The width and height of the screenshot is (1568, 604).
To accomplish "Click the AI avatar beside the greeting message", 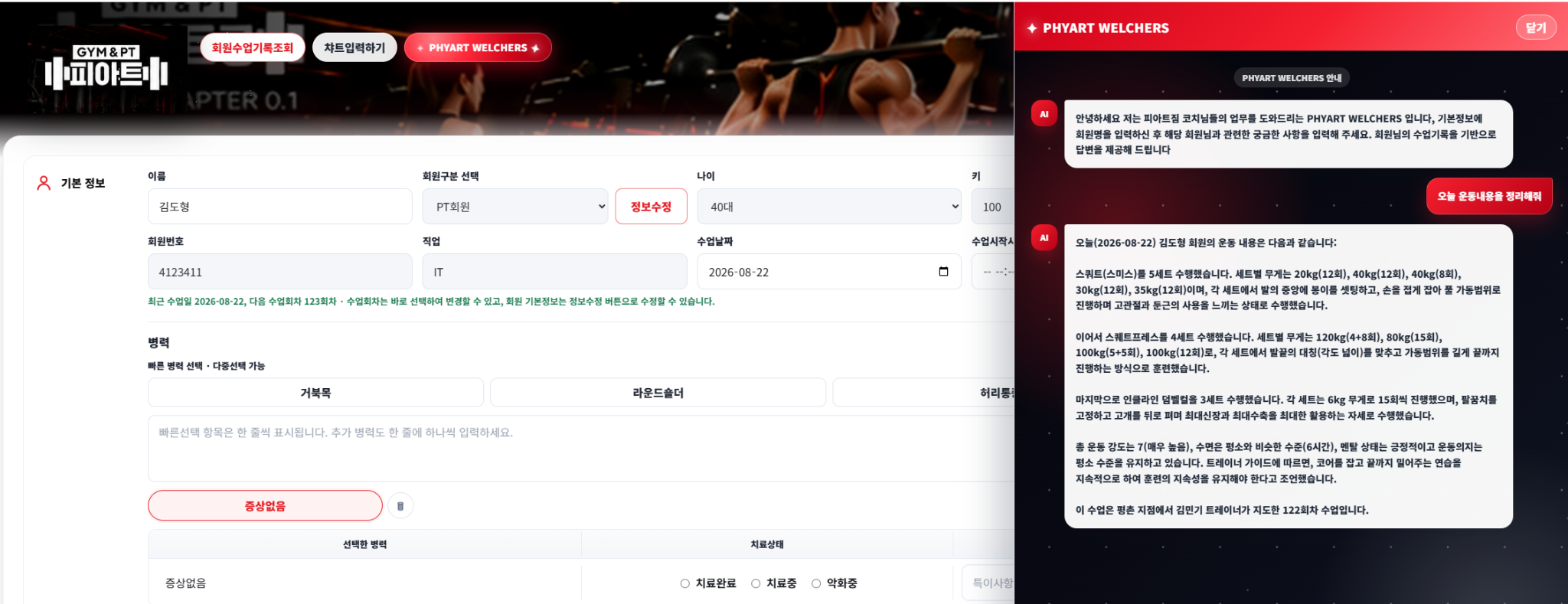I will (x=1044, y=114).
